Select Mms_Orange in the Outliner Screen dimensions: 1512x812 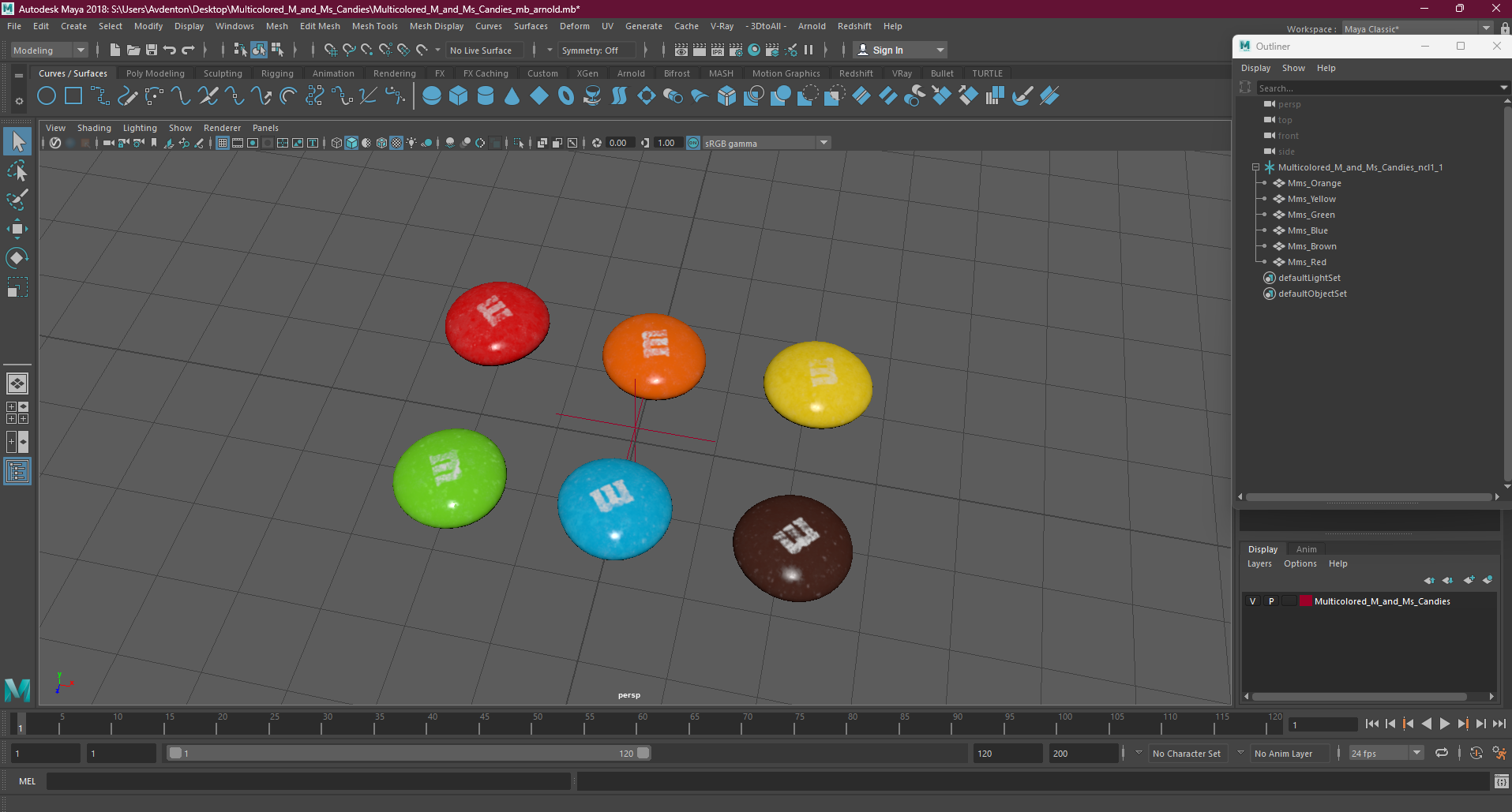[1314, 183]
